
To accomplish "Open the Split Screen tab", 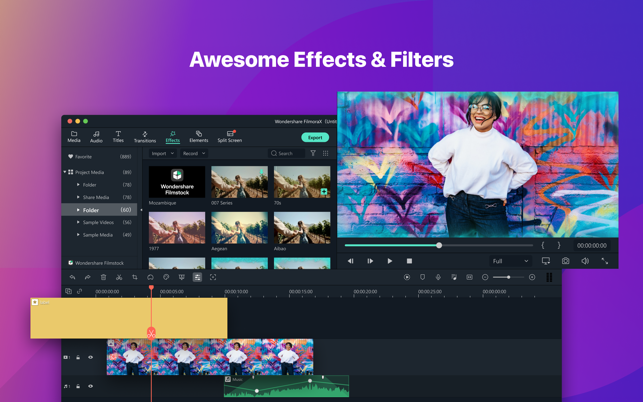I will point(230,137).
